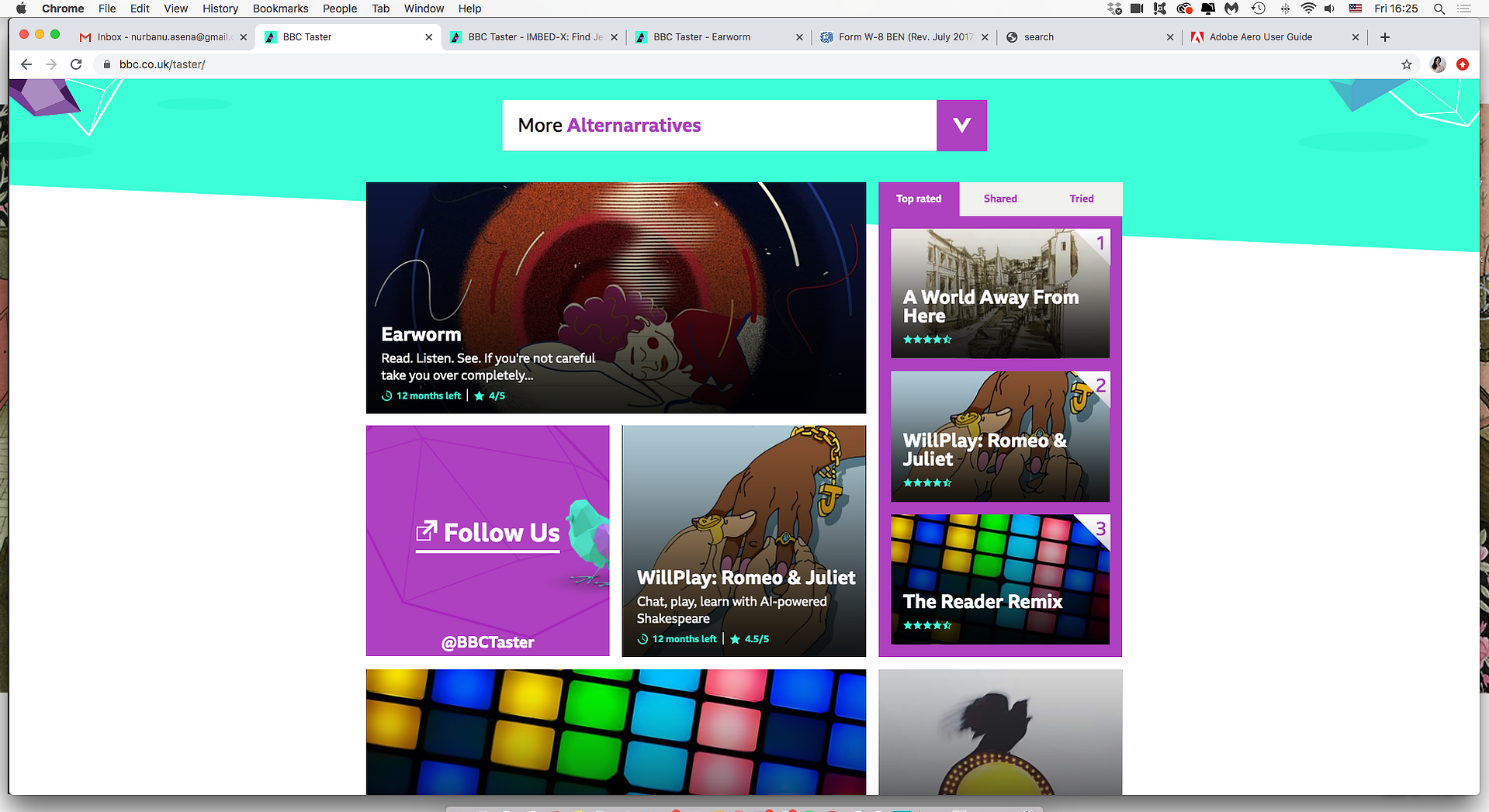Open the Window menu
Screen dimensions: 1489x812
(x=424, y=9)
